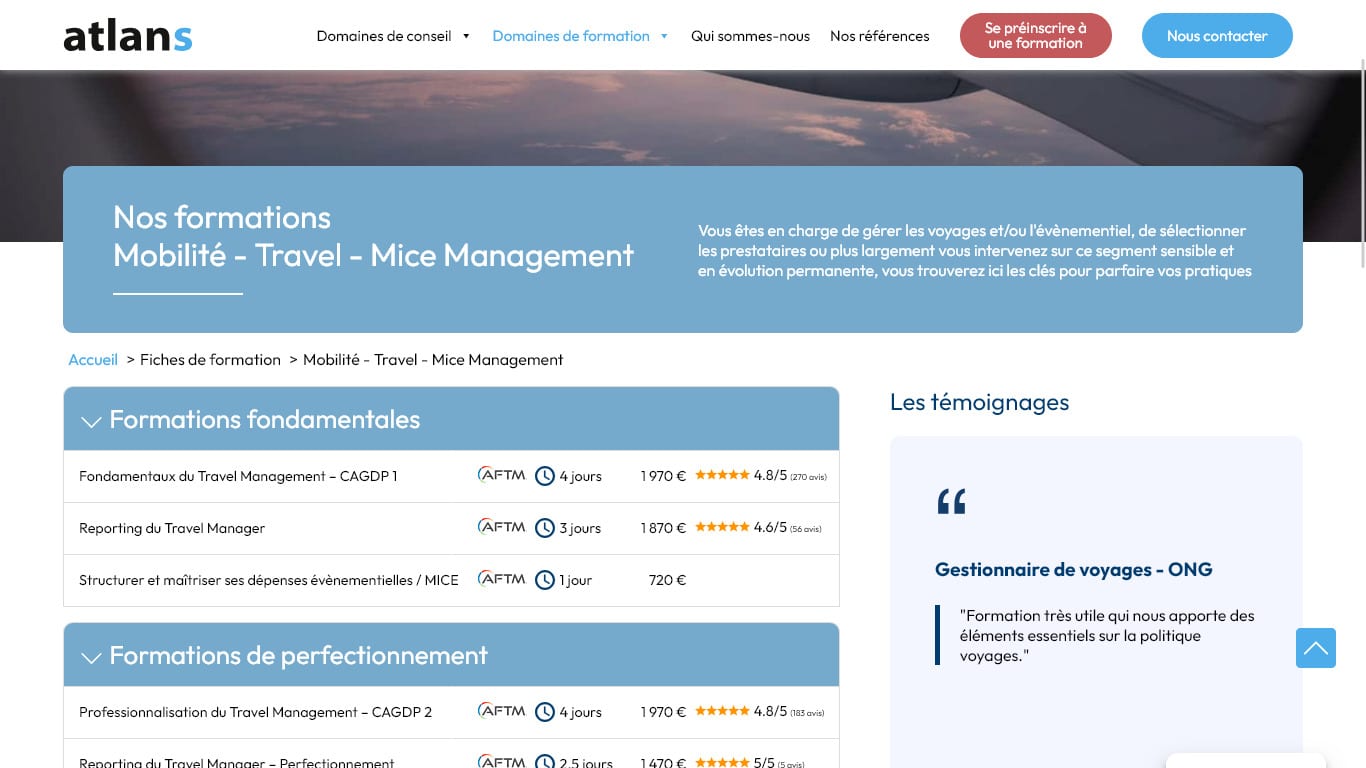Screen dimensions: 1366x768
Task: Click Mobilité - Travel - Mice Management breadcrumb text
Action: [433, 359]
